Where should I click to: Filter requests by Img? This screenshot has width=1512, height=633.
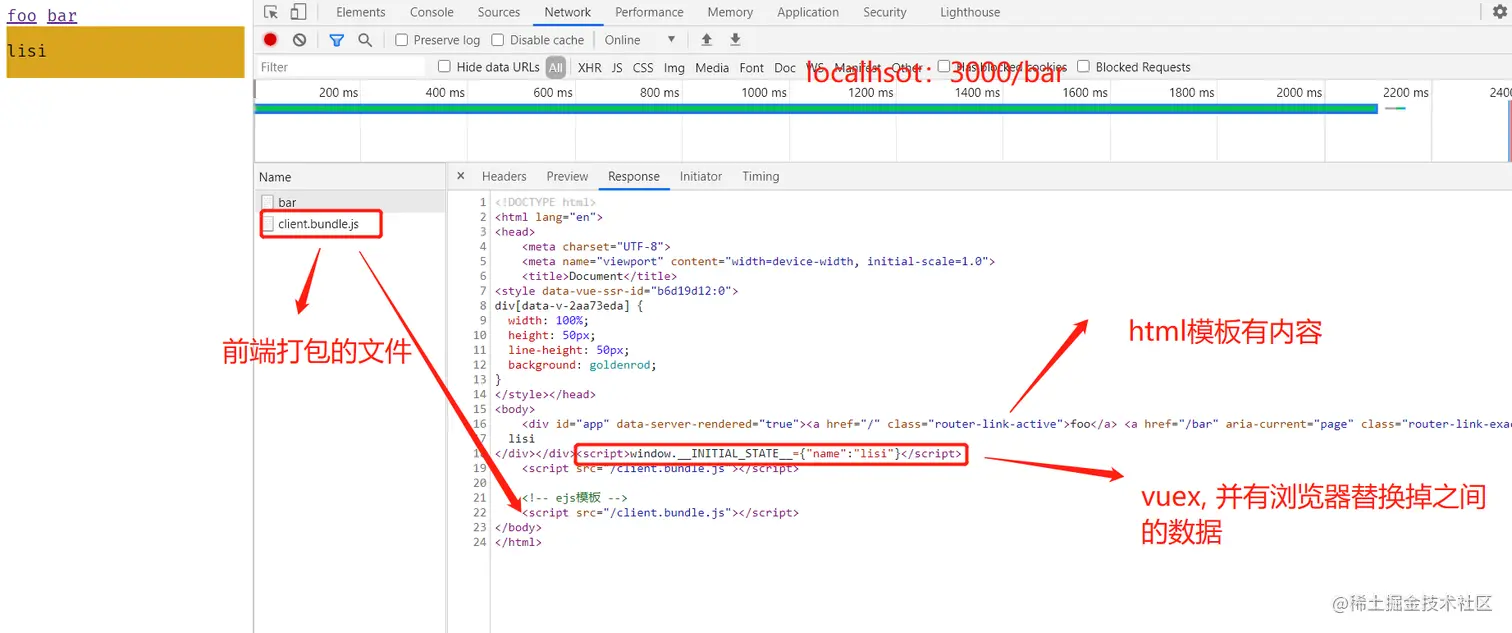click(675, 67)
